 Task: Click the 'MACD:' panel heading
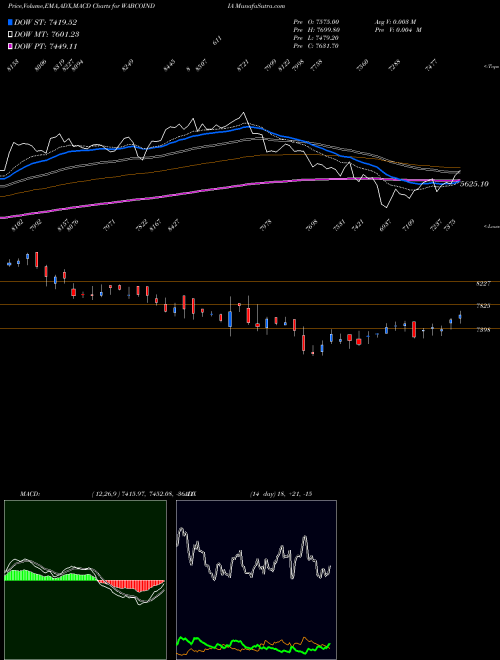coord(29,494)
